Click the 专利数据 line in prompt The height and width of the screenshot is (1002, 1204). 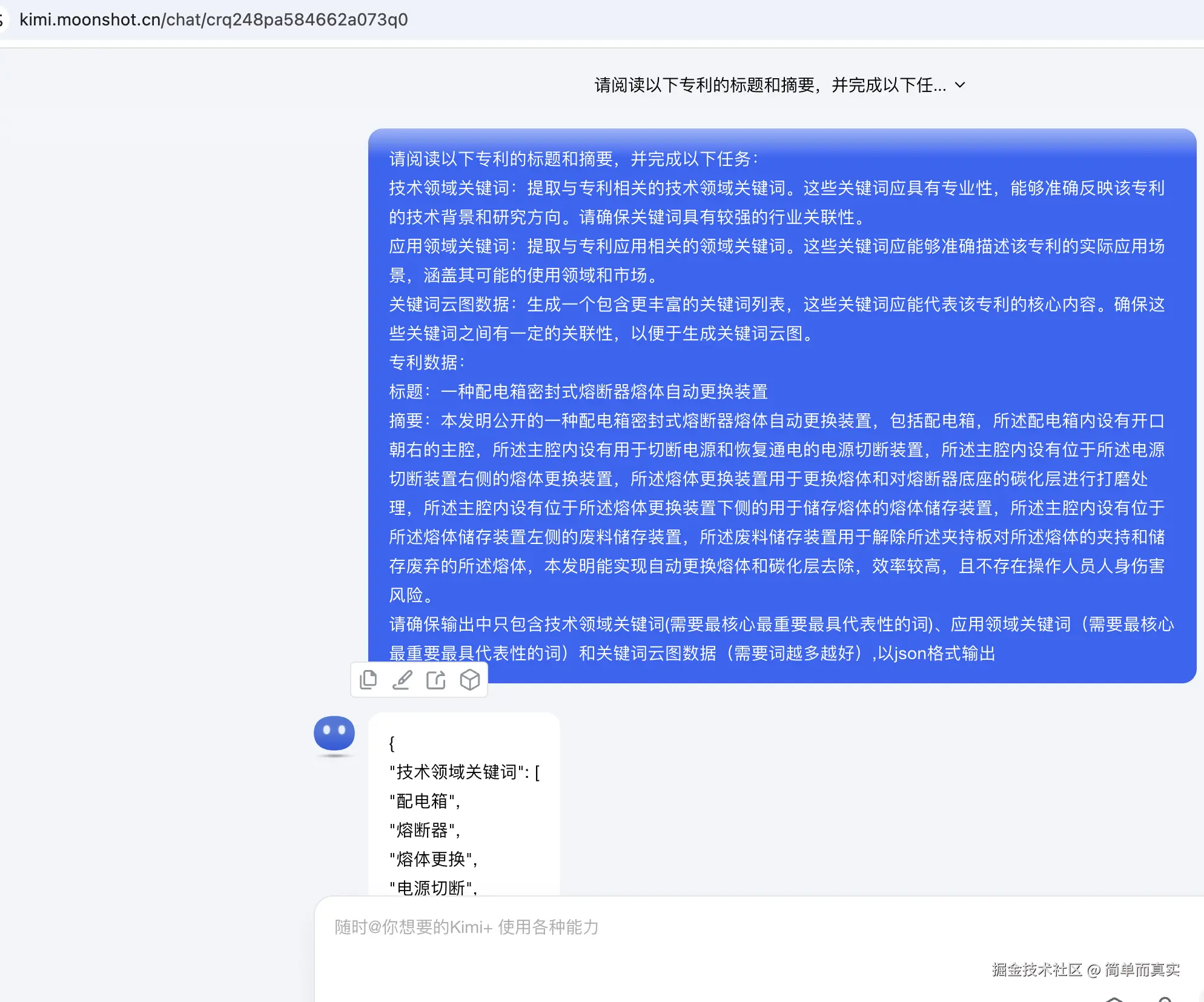tap(426, 362)
